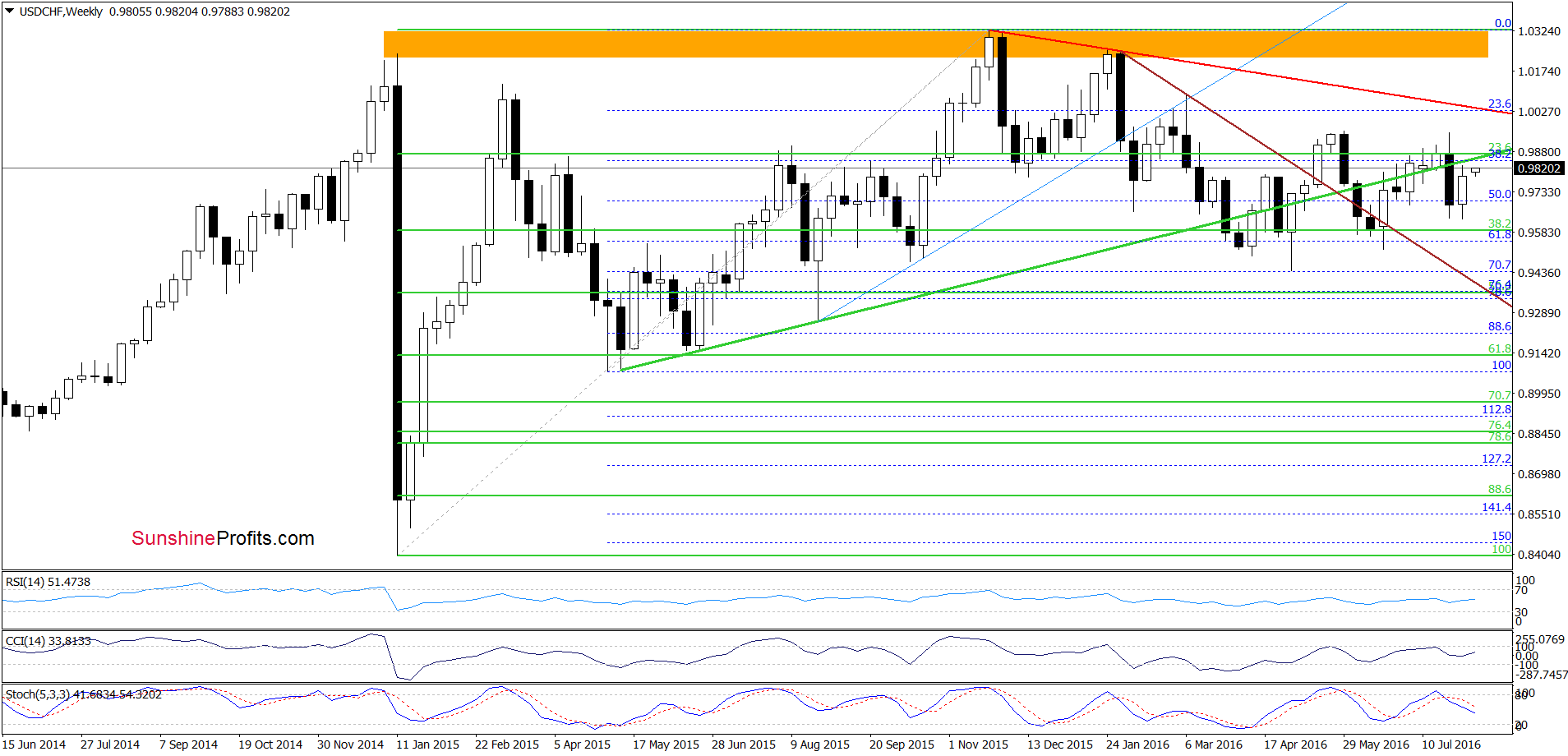Click the 255.0769 CCI scale maximum value
Viewport: 1568px width, 756px height.
point(1540,639)
